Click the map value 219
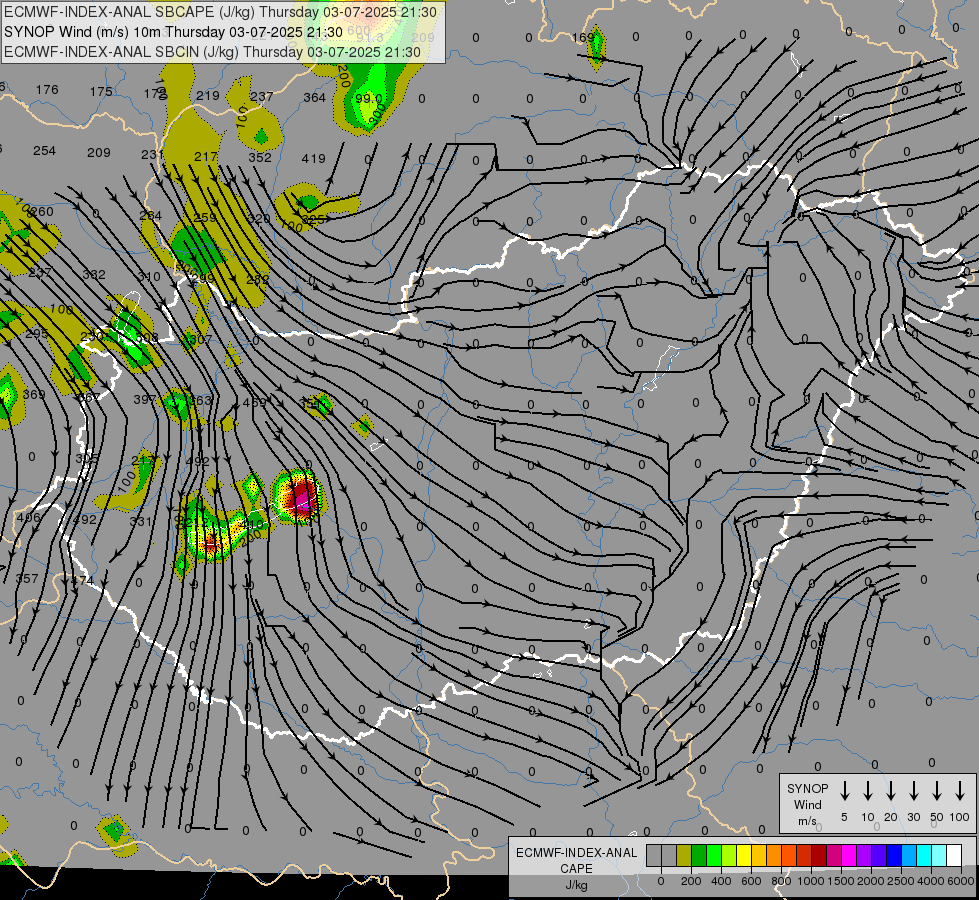Screen dimensions: 979x900 [207, 96]
